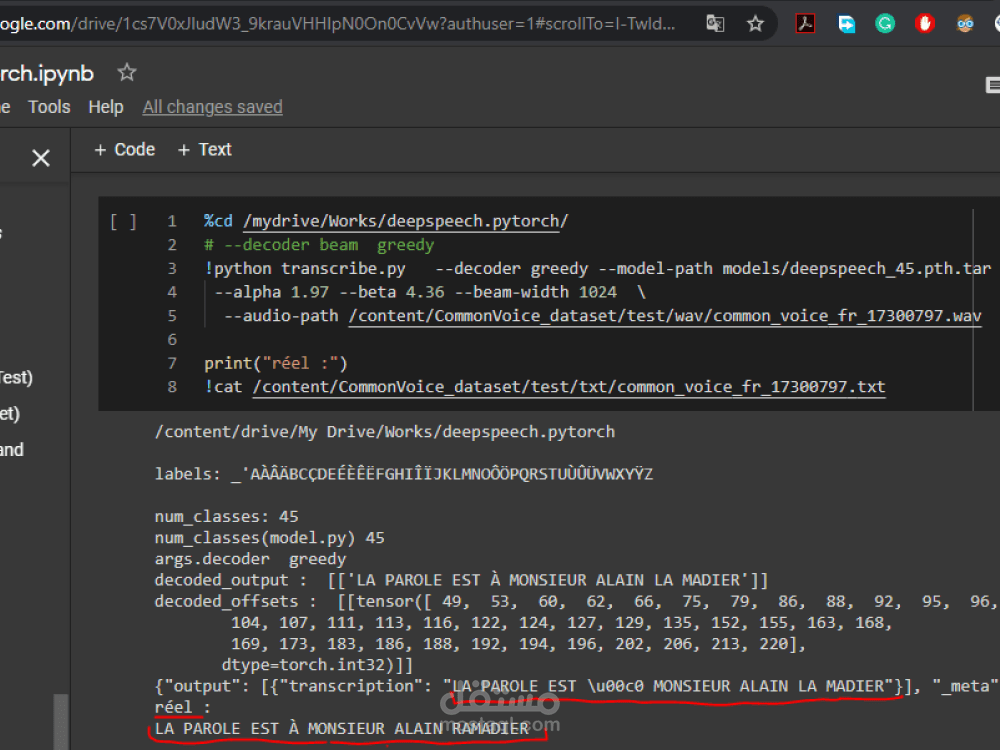Open the Help menu
The image size is (1000, 750).
pos(106,107)
